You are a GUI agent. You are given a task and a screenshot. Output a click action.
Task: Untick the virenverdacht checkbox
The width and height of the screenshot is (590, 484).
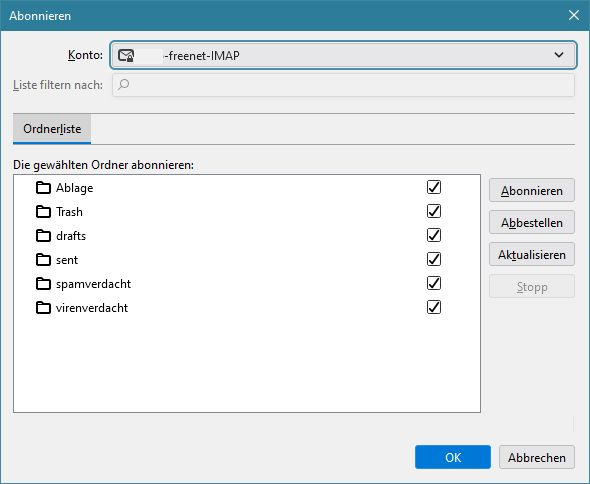[434, 307]
